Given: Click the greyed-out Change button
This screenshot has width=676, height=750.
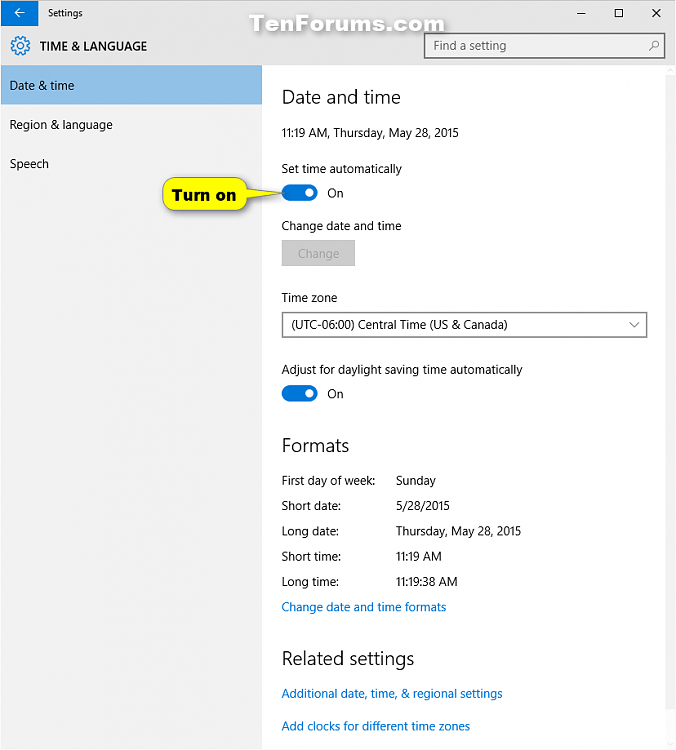Looking at the screenshot, I should (318, 253).
